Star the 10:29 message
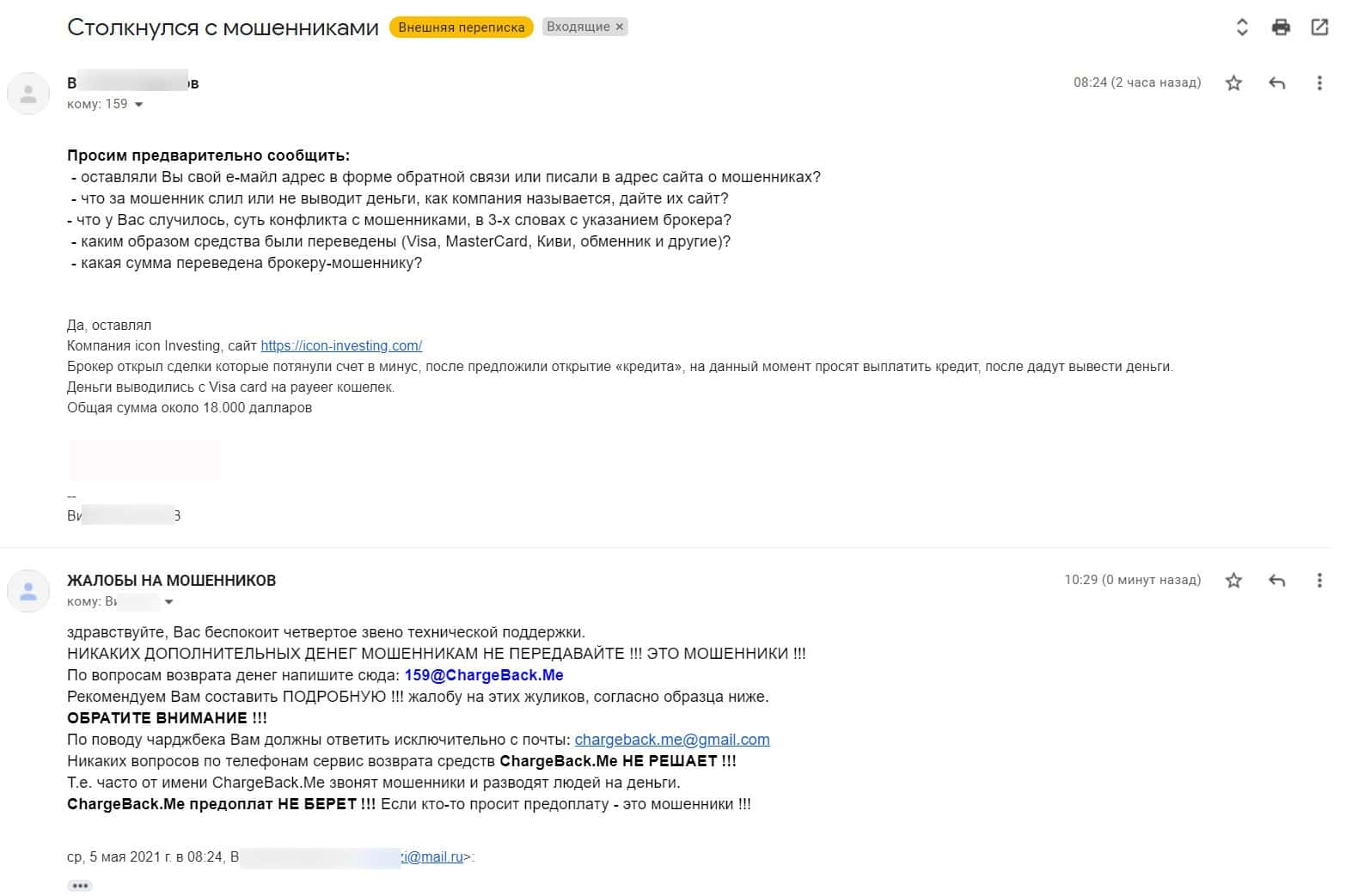 coord(1233,581)
